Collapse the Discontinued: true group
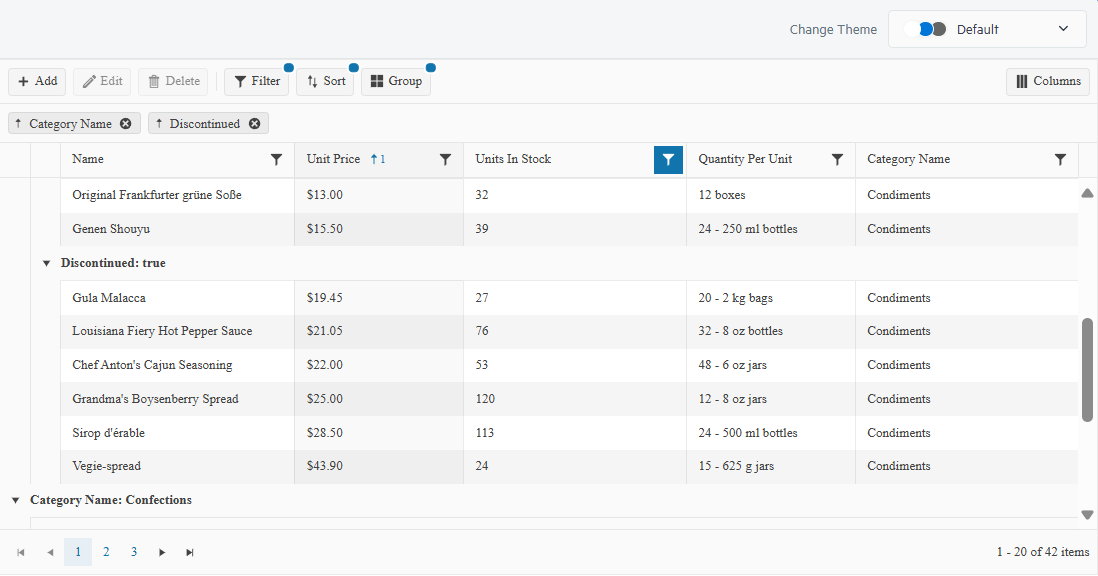1098x576 pixels. 46,263
